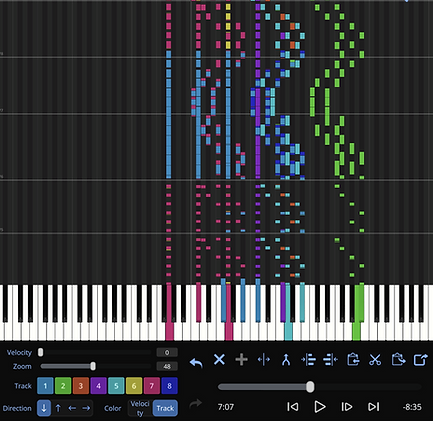Click the elapsed time 7:07

point(226,407)
